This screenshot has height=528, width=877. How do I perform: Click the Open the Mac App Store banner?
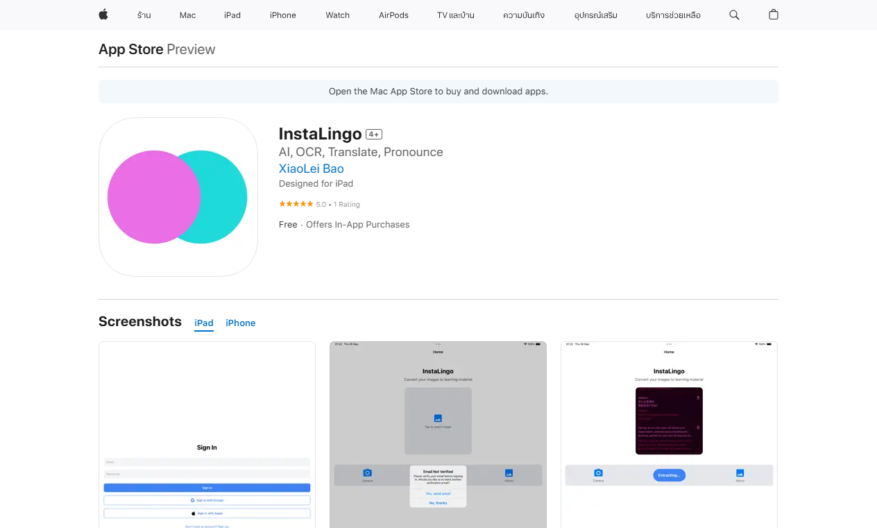coord(438,91)
